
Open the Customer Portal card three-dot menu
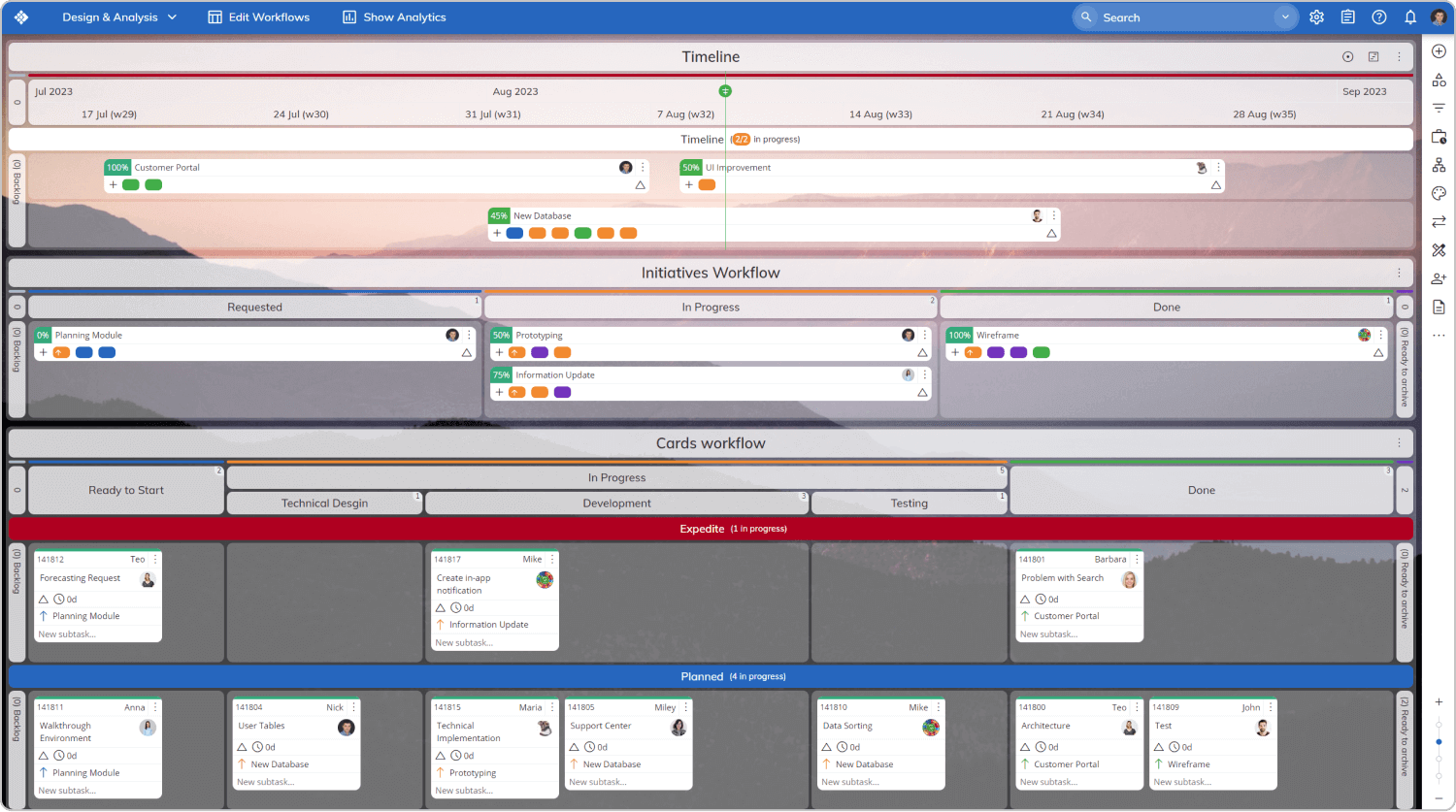click(643, 168)
